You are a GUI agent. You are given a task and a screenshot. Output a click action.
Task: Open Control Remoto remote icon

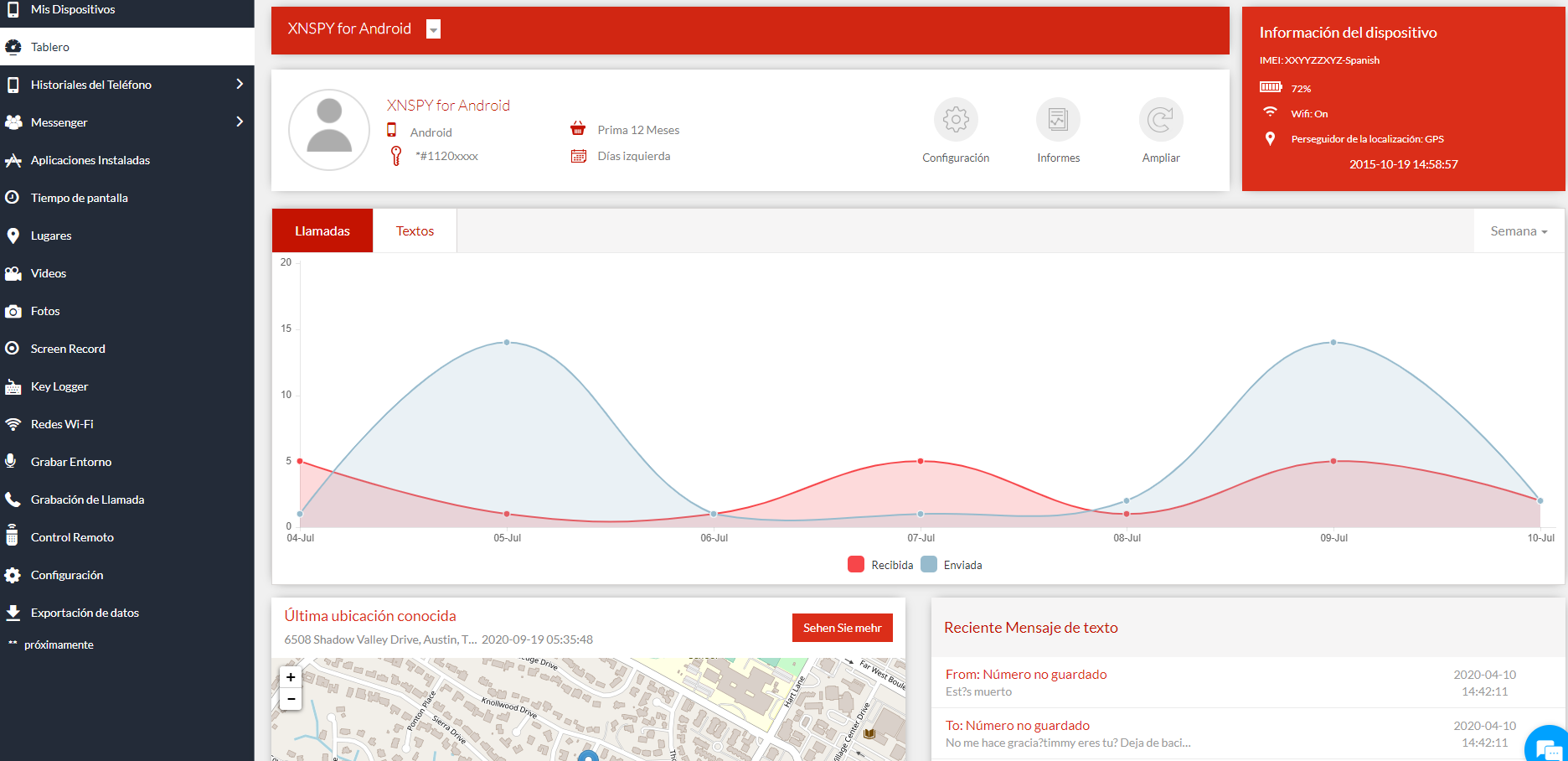tap(12, 535)
